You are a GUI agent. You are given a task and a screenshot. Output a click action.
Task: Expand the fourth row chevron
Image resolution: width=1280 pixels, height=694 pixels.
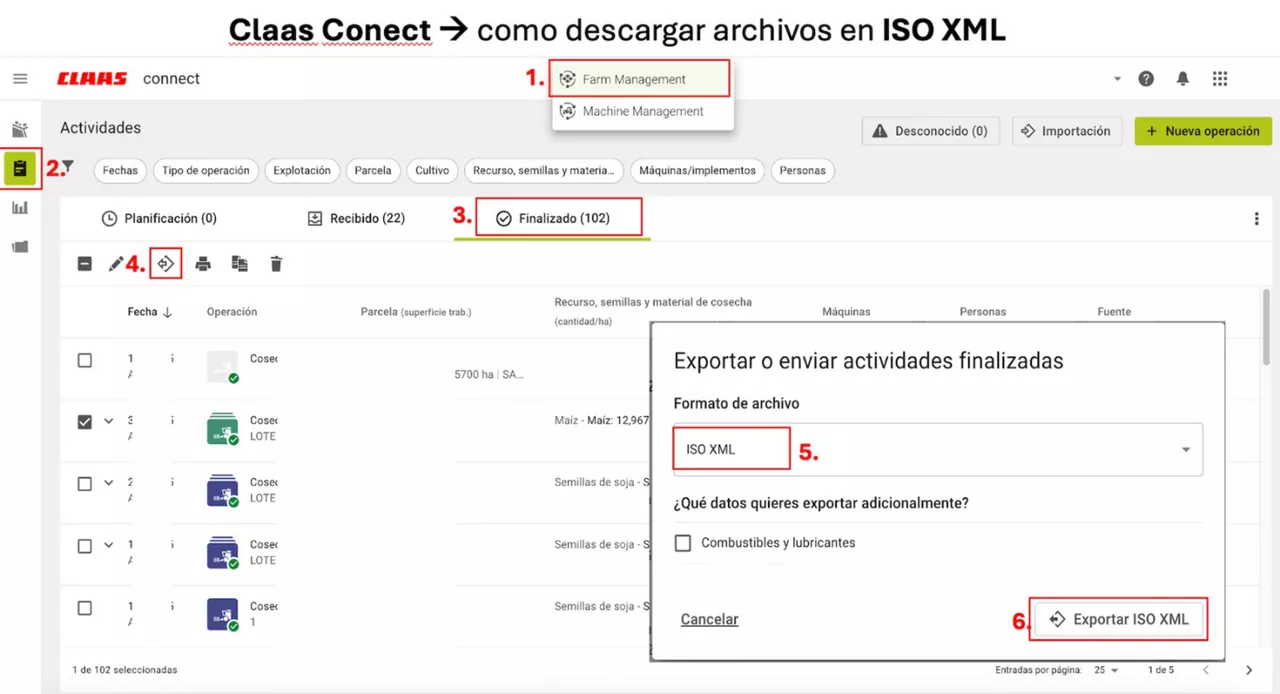(109, 545)
